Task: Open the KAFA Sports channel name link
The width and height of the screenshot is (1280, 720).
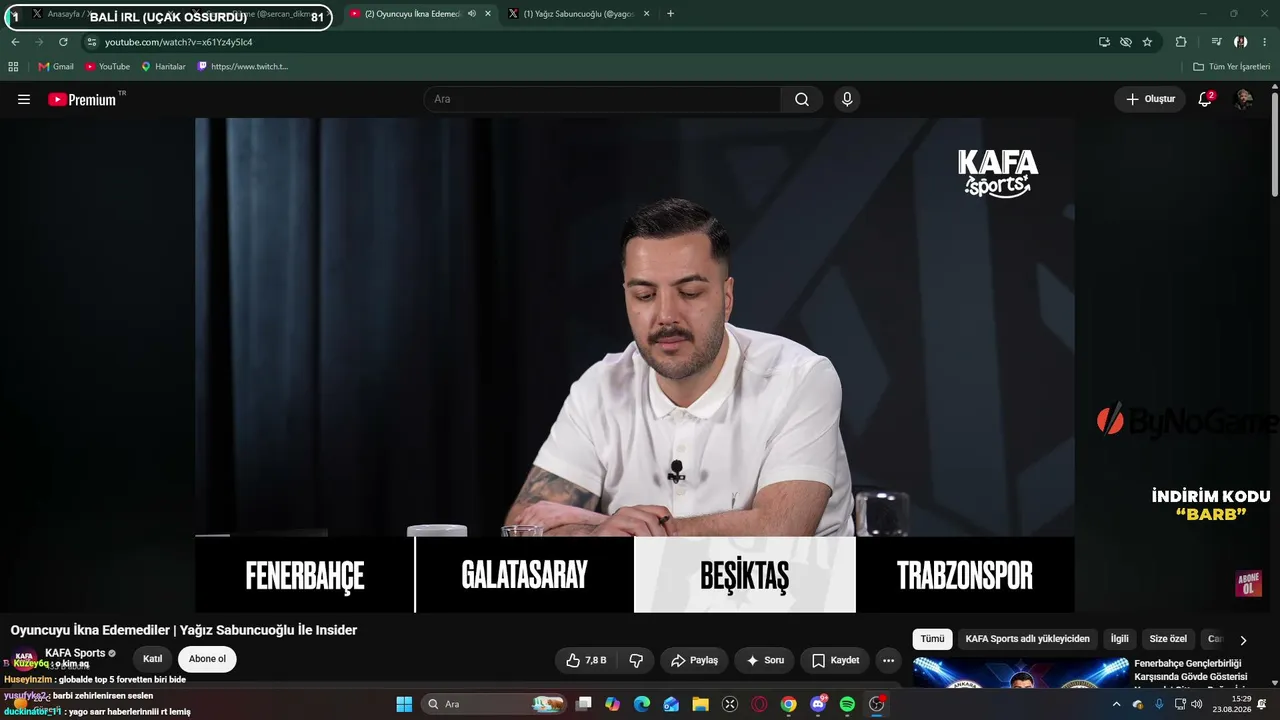Action: pos(75,653)
